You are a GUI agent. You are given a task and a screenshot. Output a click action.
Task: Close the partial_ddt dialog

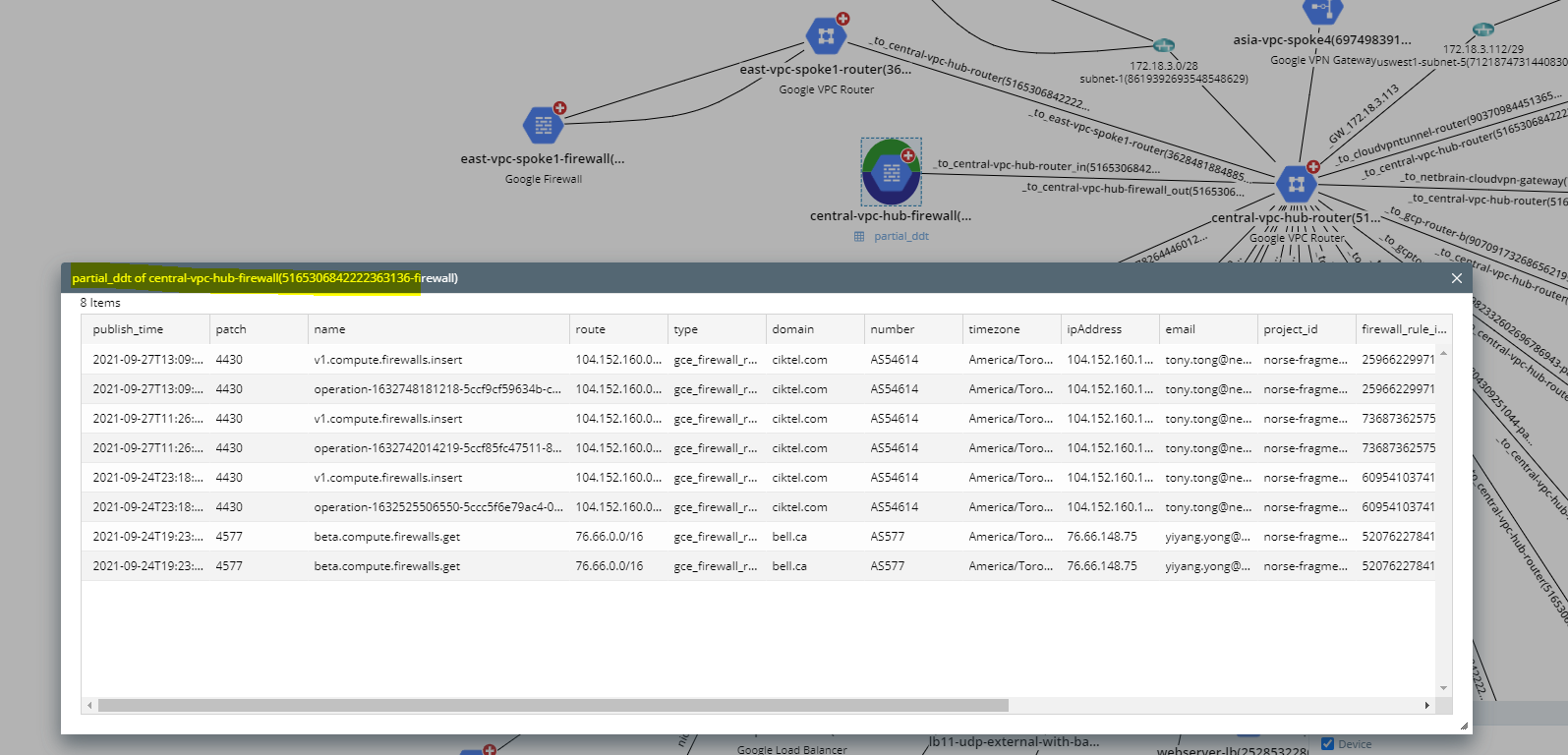(1457, 278)
